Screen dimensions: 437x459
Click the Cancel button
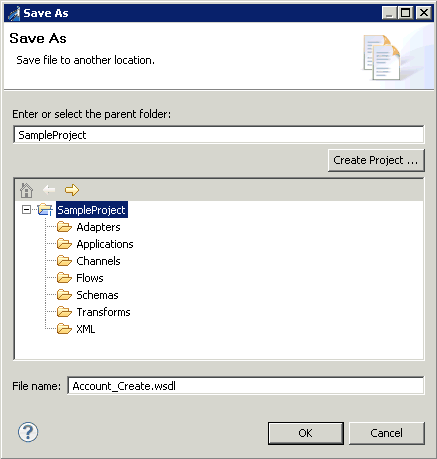(x=387, y=433)
